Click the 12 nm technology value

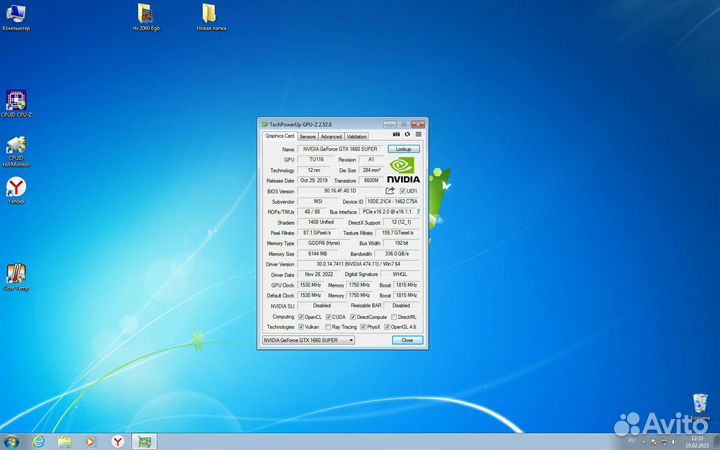(x=316, y=170)
